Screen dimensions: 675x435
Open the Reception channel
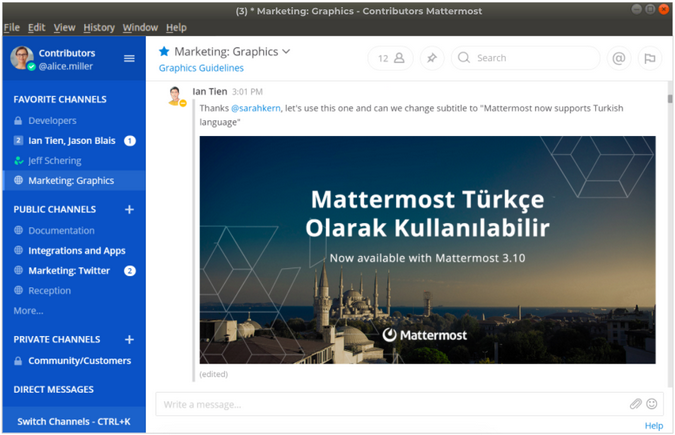pyautogui.click(x=74, y=291)
